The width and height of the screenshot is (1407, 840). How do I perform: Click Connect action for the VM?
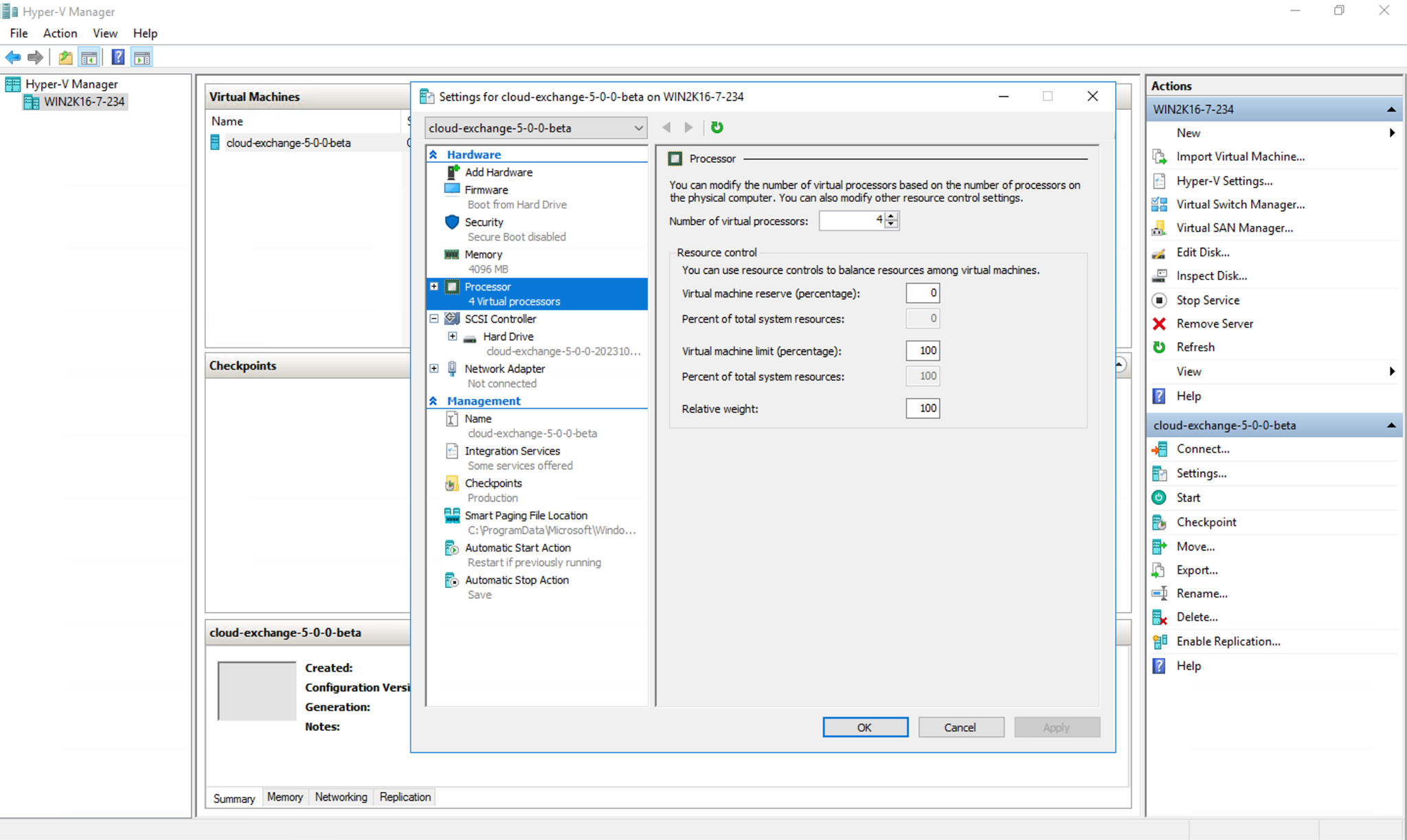coord(1202,449)
